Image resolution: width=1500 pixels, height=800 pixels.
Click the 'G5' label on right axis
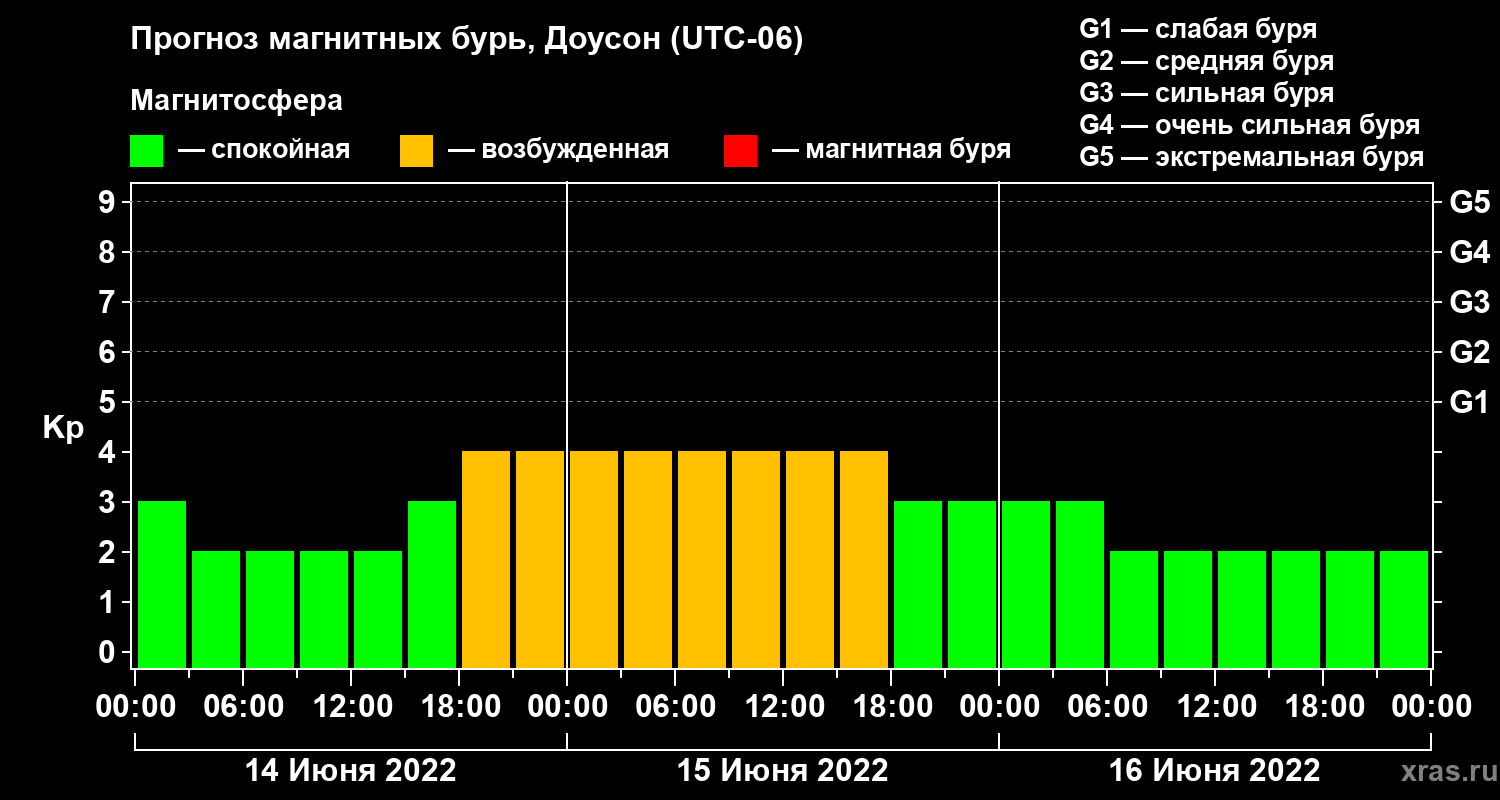pos(1470,203)
